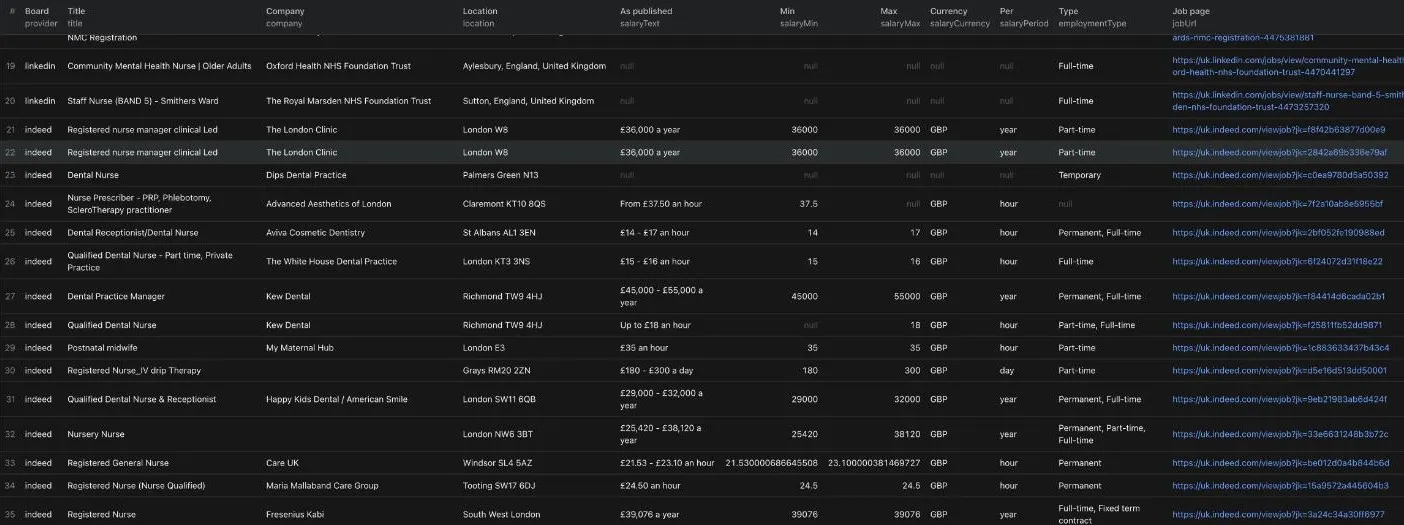Click '£39,076 a year' salary cell
Viewport: 1404px width, 525px height.
point(650,514)
